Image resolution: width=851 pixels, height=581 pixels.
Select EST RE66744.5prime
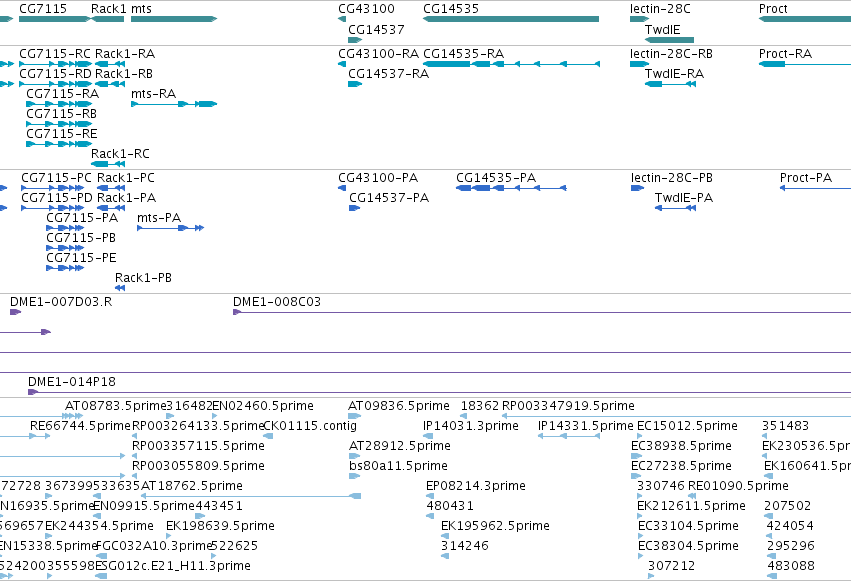(x=81, y=426)
